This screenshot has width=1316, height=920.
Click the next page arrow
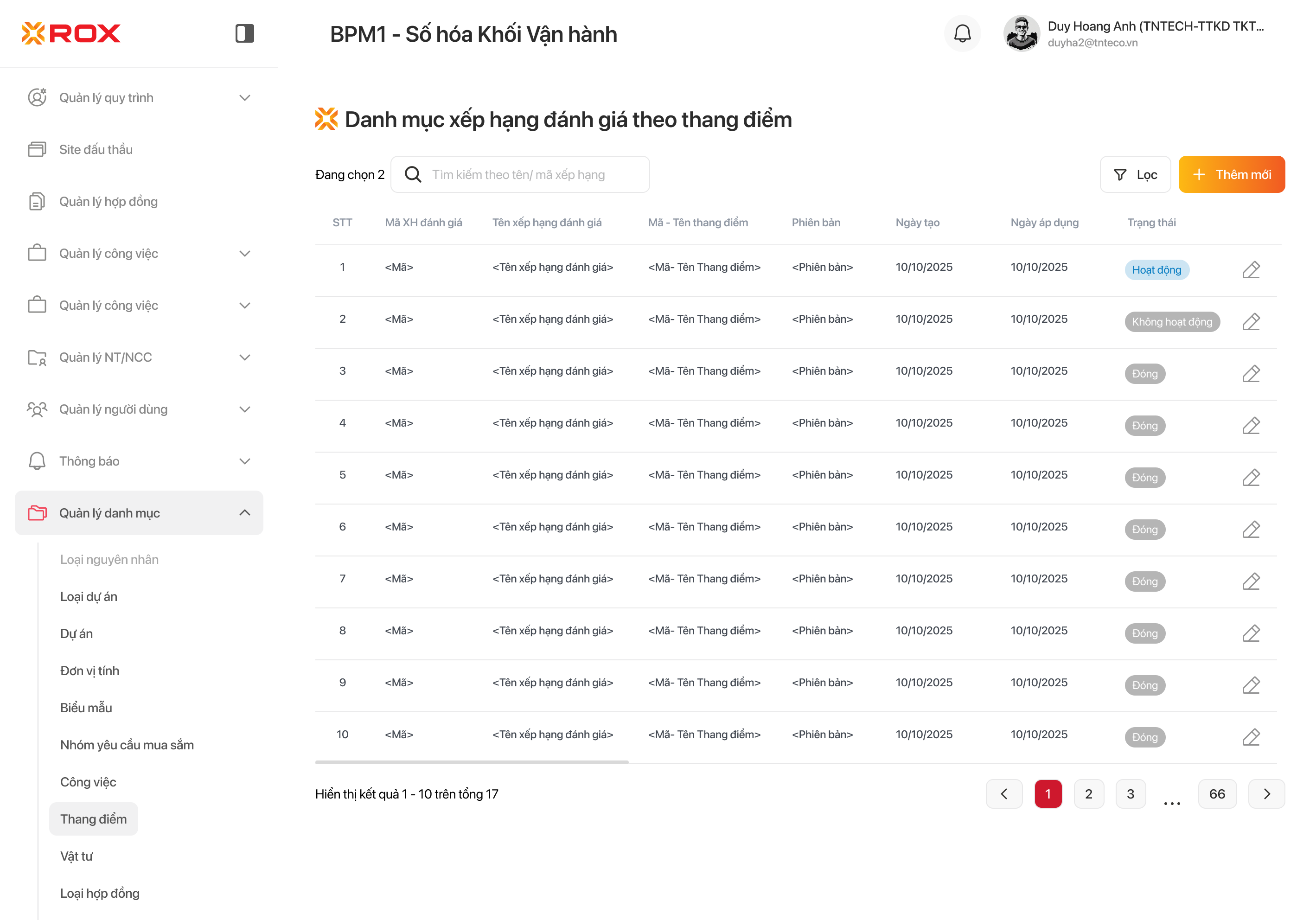tap(1267, 794)
